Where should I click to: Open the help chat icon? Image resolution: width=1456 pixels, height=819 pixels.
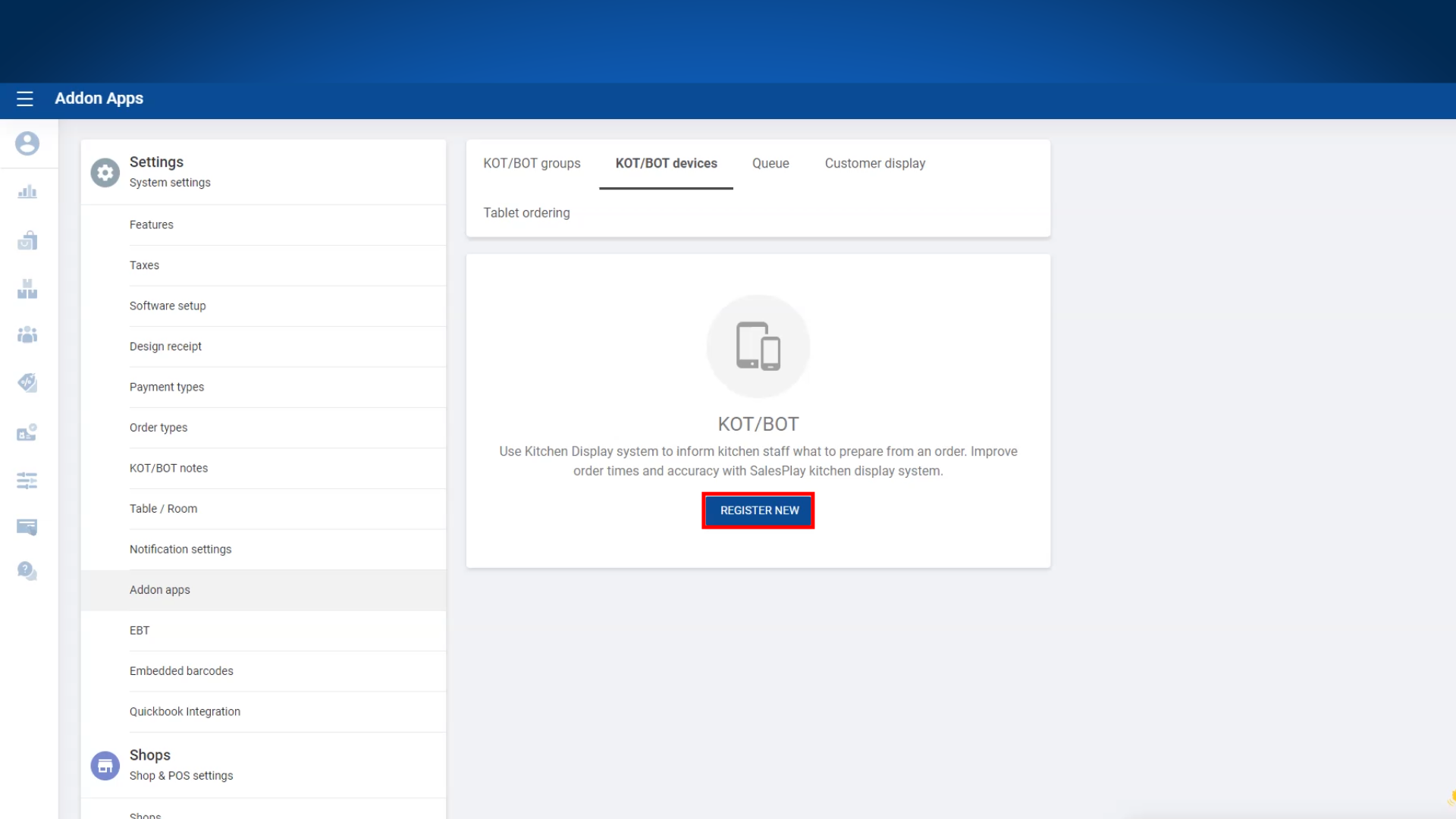pyautogui.click(x=27, y=571)
